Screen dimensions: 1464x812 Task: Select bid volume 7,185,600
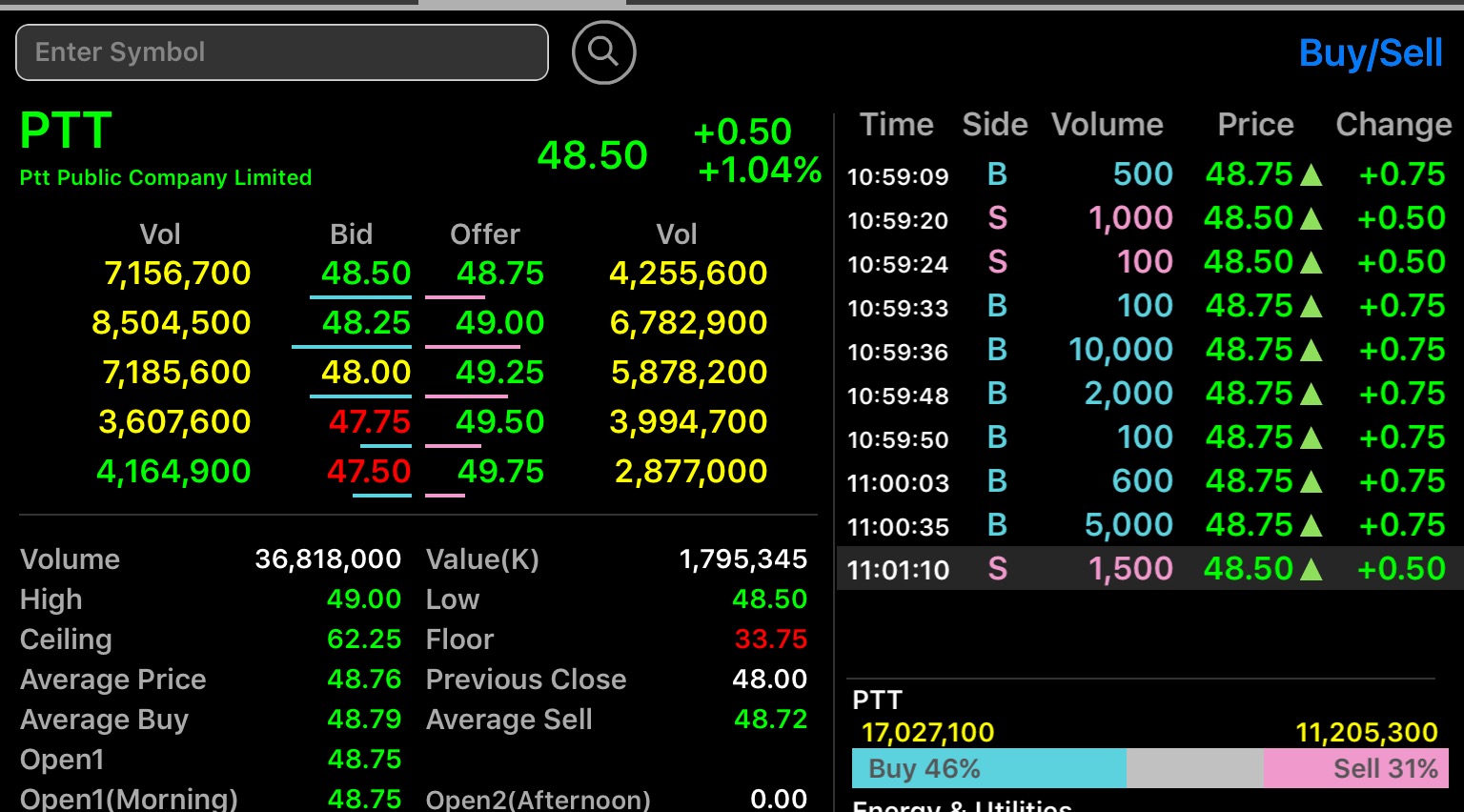(x=176, y=373)
